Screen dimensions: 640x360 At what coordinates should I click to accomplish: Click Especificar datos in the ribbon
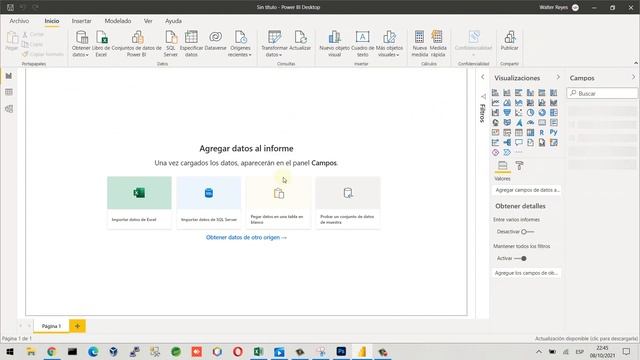pos(191,44)
